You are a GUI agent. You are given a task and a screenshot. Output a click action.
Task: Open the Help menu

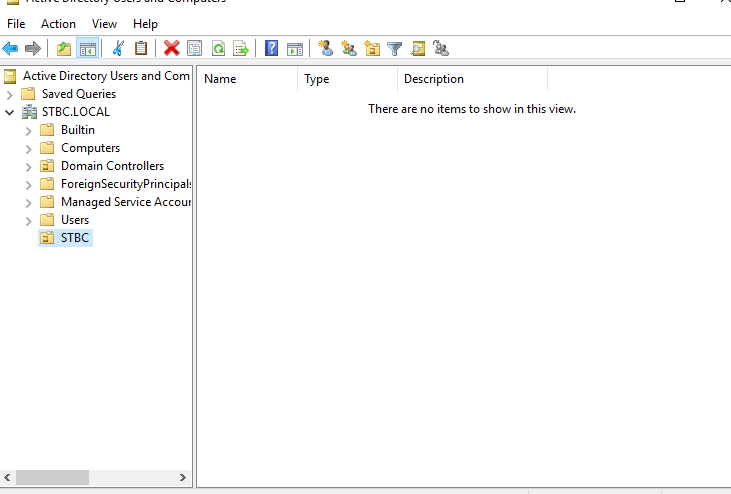pyautogui.click(x=145, y=24)
